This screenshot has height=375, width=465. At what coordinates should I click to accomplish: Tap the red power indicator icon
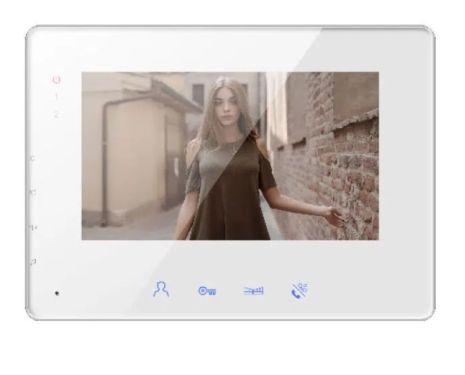click(x=56, y=79)
